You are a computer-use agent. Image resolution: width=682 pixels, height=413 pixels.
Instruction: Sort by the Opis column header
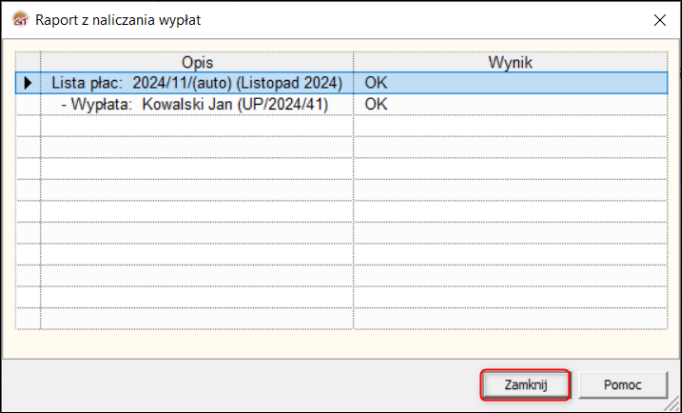pyautogui.click(x=197, y=62)
